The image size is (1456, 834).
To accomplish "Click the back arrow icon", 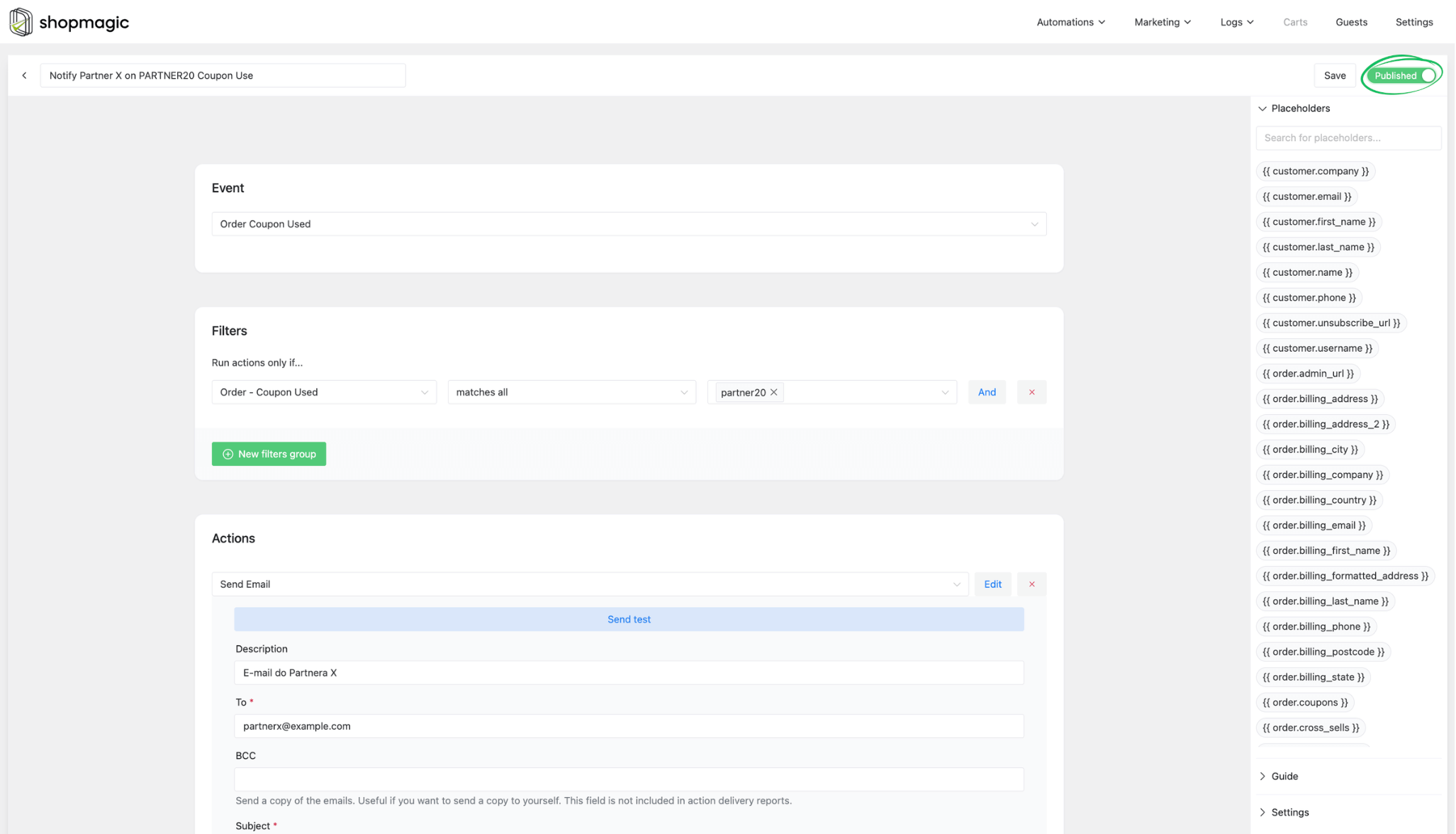I will coord(25,75).
